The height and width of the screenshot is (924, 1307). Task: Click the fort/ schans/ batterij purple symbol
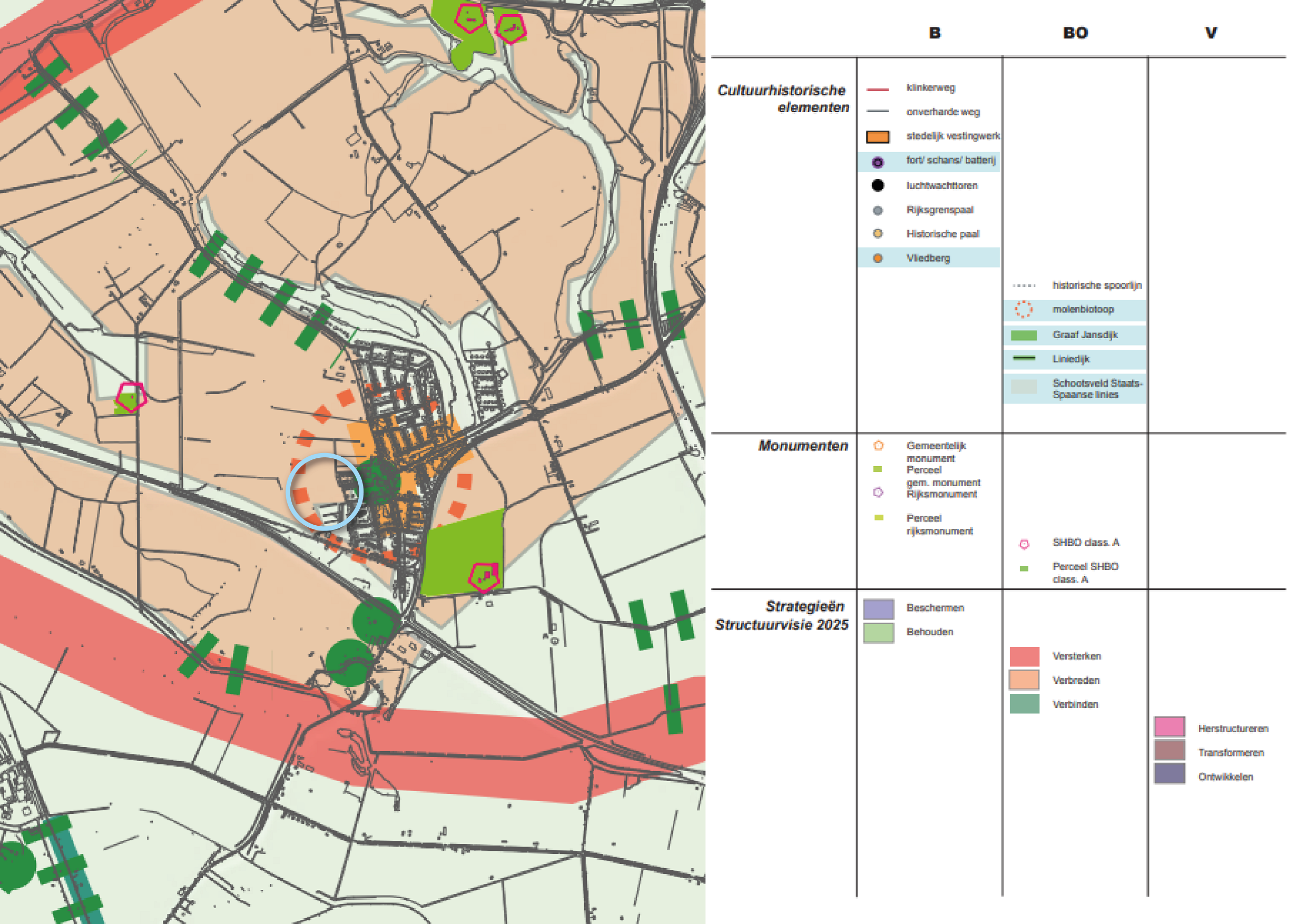(877, 162)
